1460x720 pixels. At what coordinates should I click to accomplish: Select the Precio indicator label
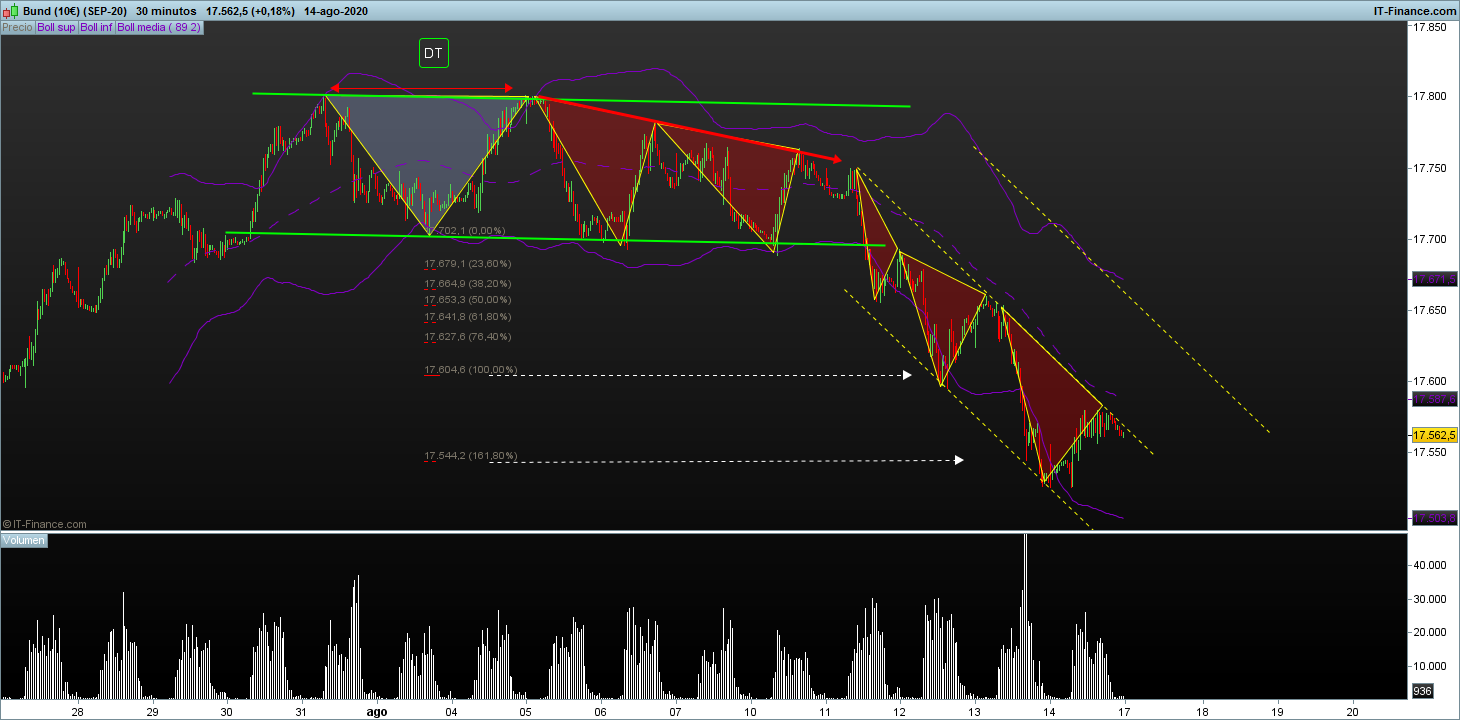tap(17, 28)
